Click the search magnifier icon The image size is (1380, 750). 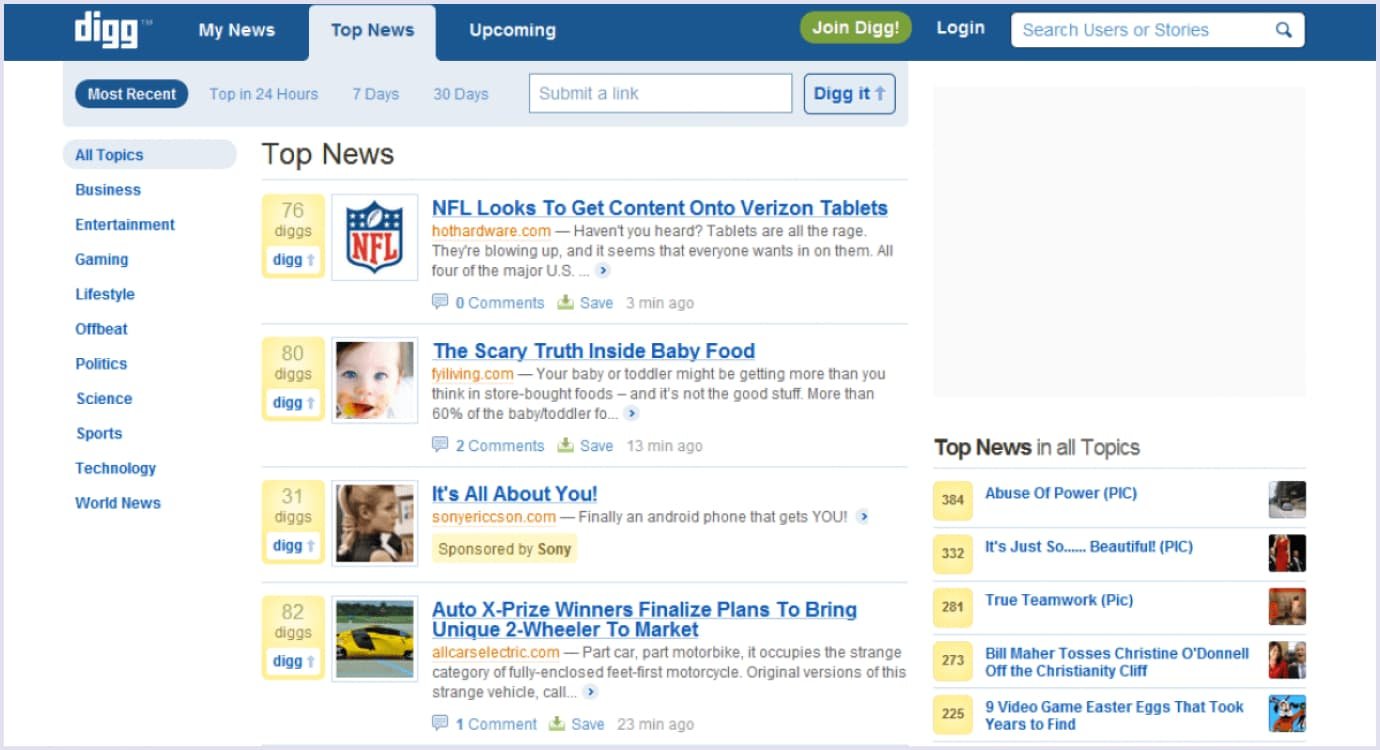point(1284,30)
